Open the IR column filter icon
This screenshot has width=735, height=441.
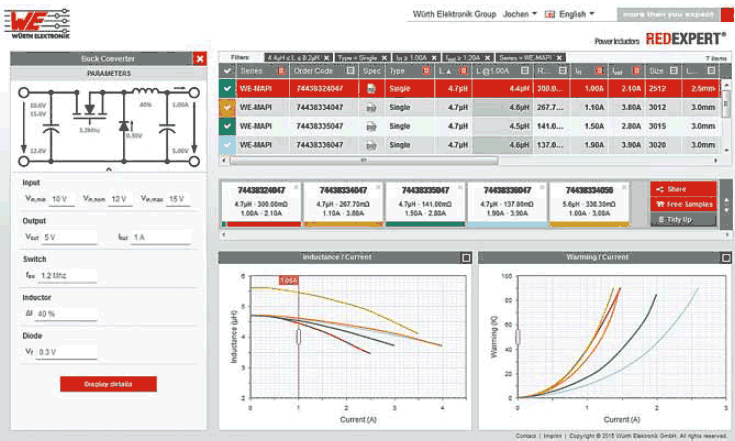coord(600,71)
